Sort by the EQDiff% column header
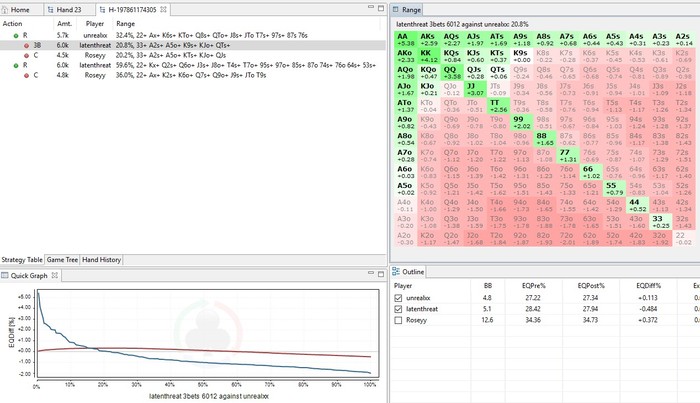This screenshot has height=403, width=700. tap(647, 286)
